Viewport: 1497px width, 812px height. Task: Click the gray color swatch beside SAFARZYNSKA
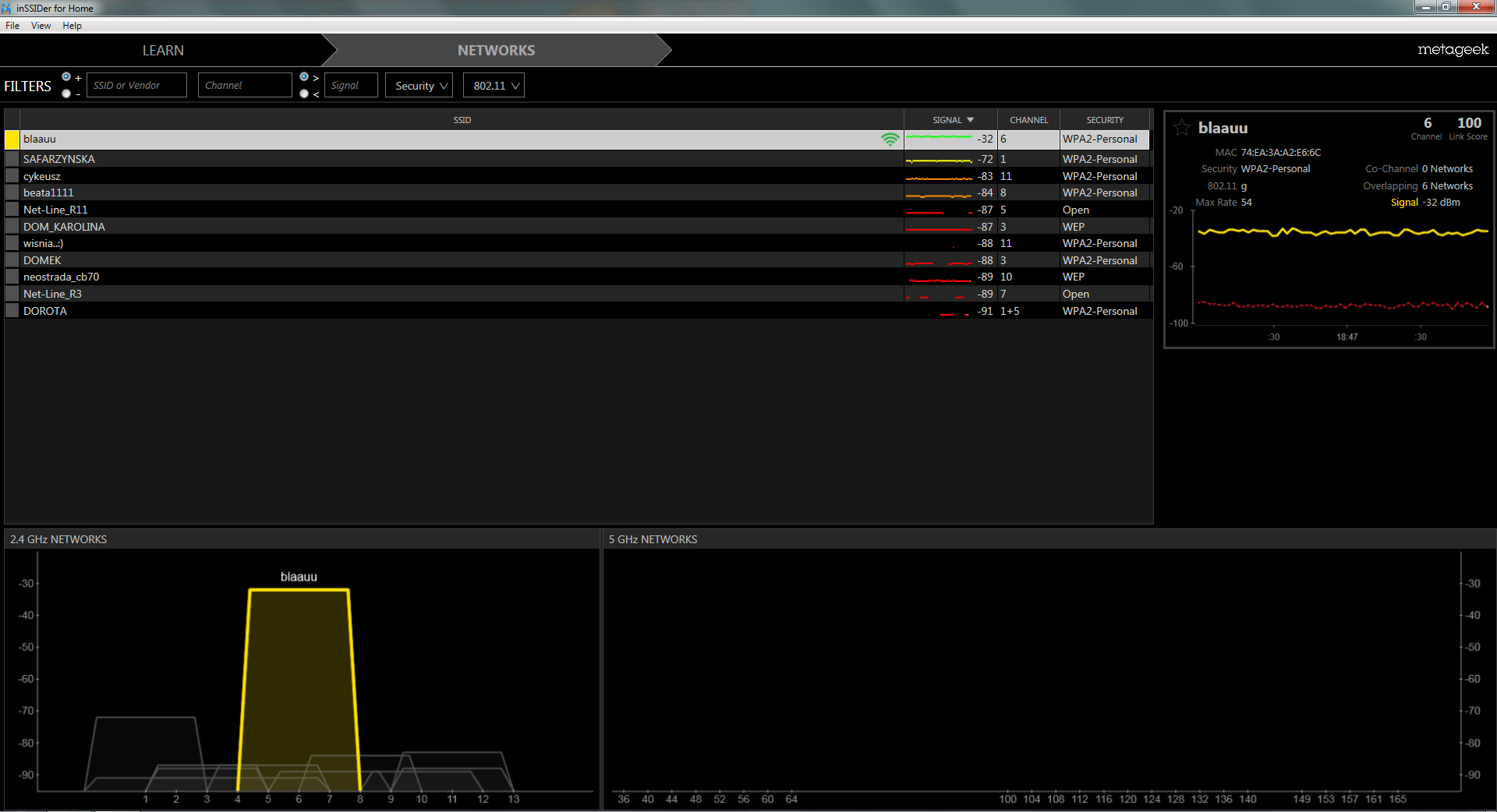point(12,159)
